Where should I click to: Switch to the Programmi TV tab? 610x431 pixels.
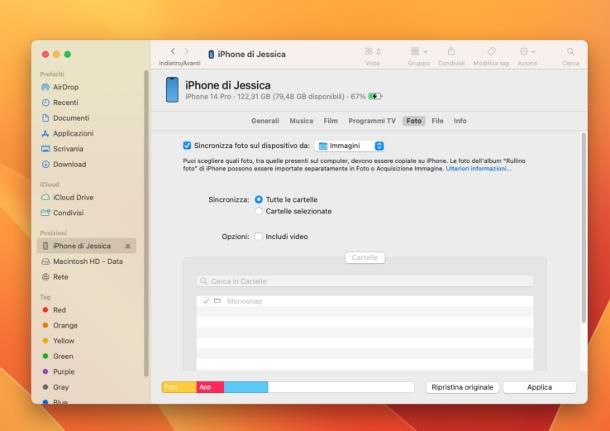tap(372, 121)
